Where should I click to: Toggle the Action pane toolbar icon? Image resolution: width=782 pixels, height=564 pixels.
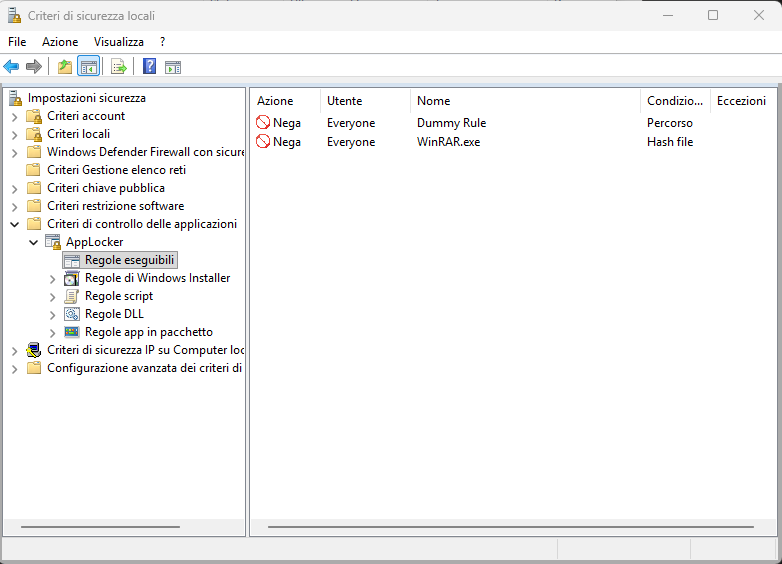tap(173, 67)
